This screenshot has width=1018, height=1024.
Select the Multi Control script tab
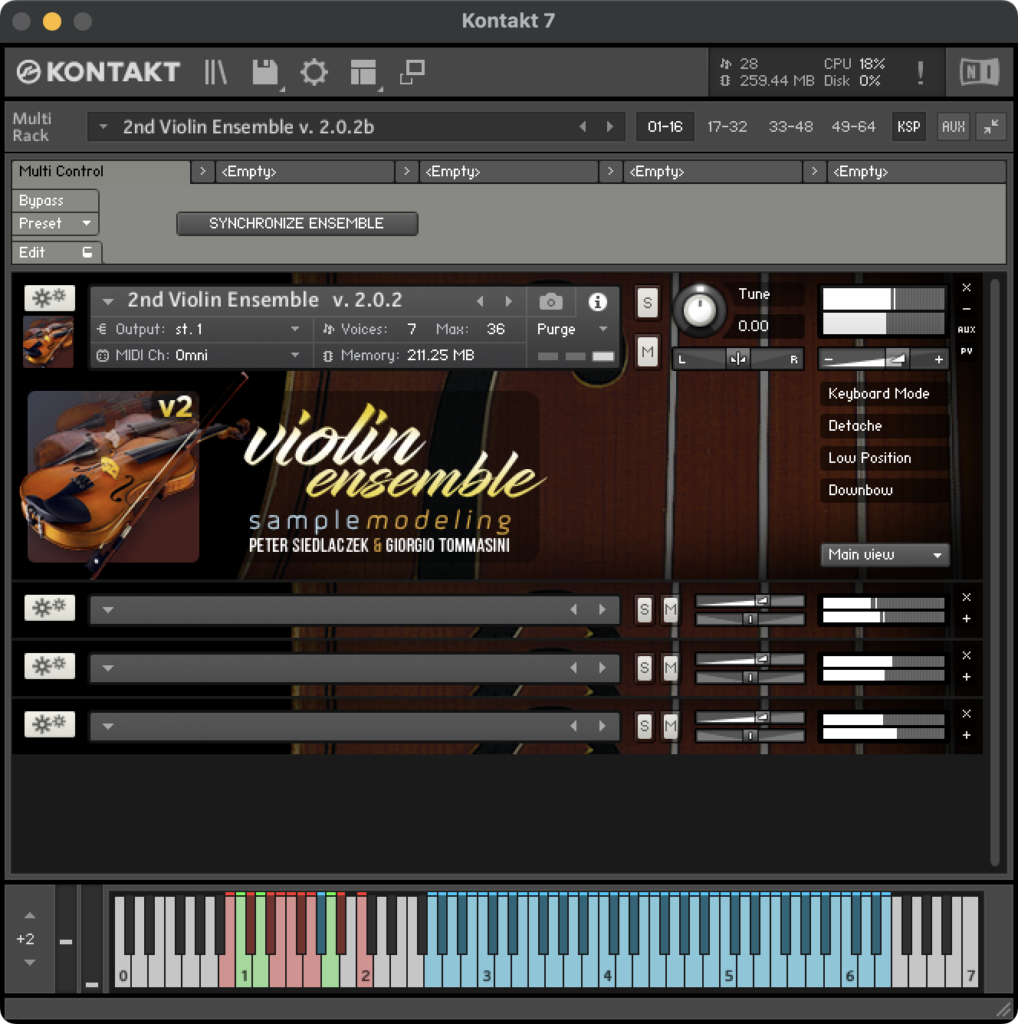[101, 172]
